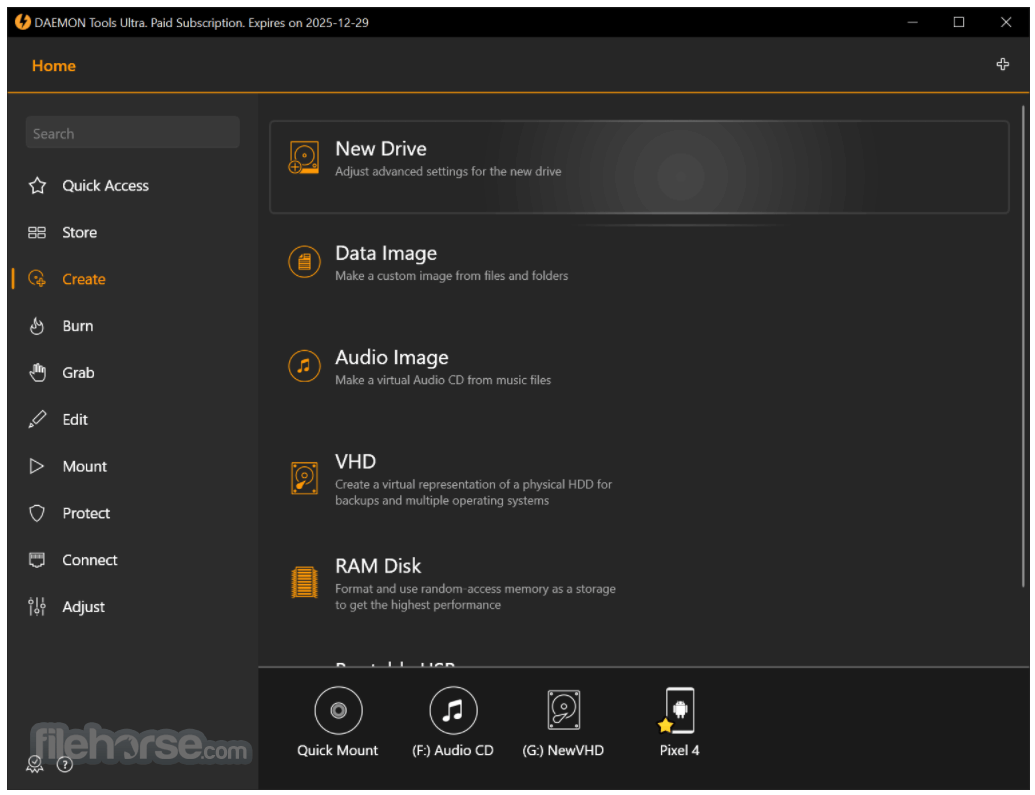1035x795 pixels.
Task: Click the Connect network port icon
Action: pyautogui.click(x=37, y=560)
